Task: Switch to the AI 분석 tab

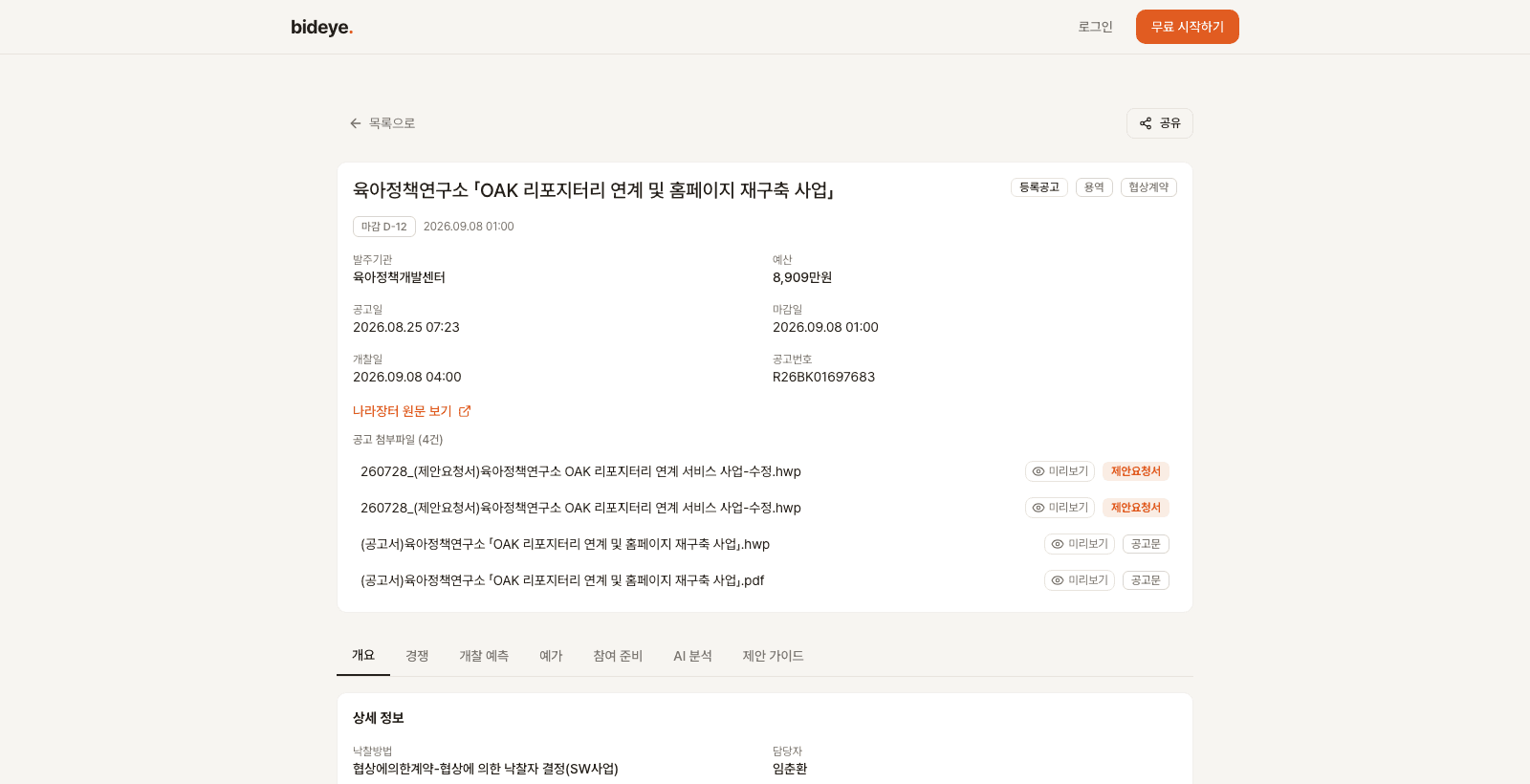Action: [x=692, y=656]
